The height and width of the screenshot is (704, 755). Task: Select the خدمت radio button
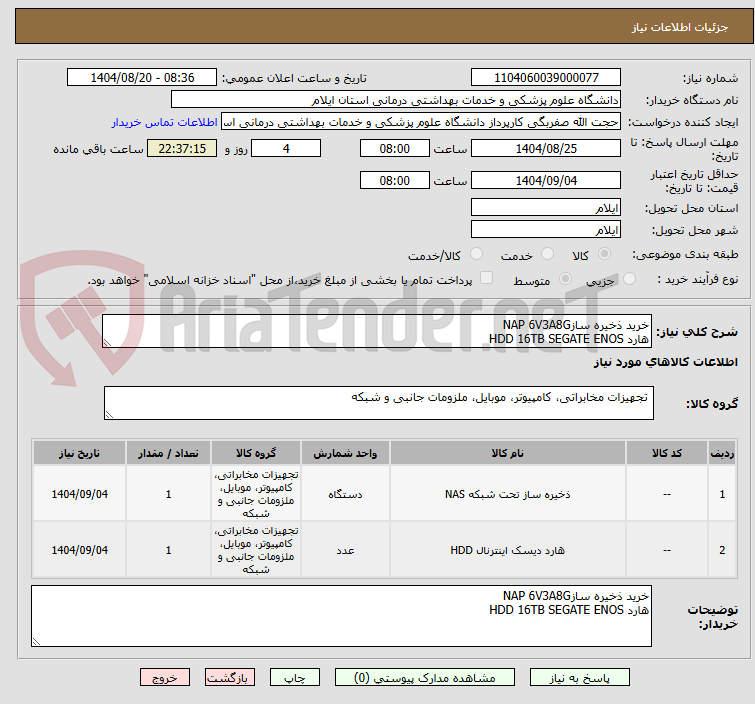click(x=547, y=254)
